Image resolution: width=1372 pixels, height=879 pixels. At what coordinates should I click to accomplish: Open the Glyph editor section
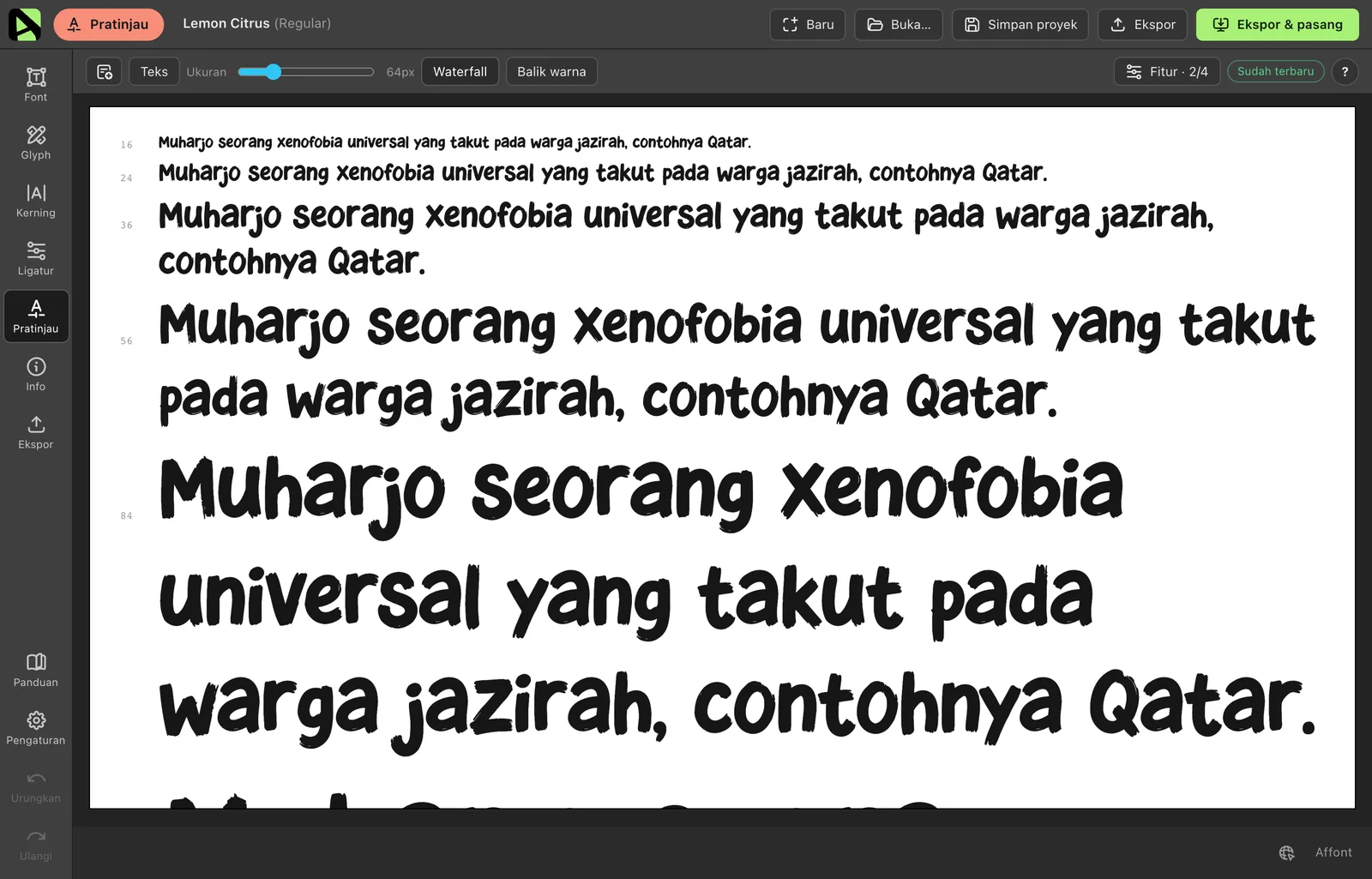point(36,143)
